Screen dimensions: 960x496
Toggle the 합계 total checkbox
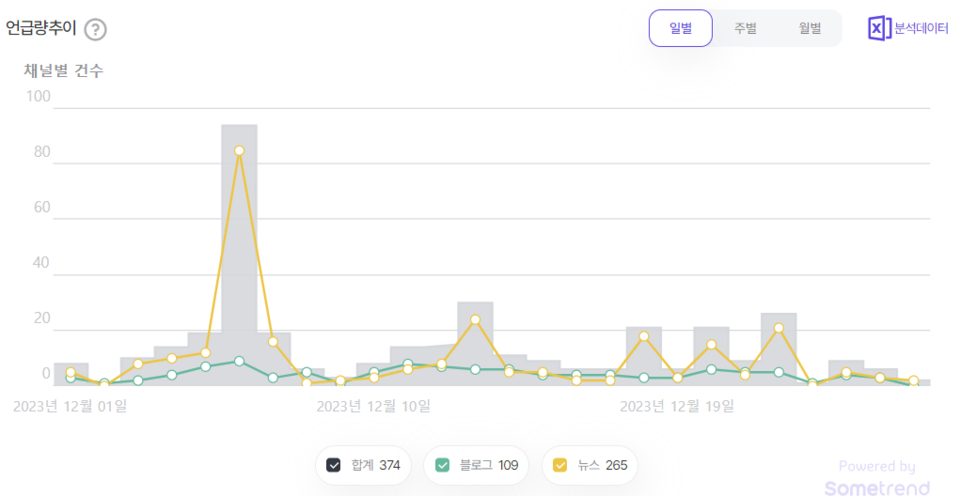pyautogui.click(x=333, y=465)
